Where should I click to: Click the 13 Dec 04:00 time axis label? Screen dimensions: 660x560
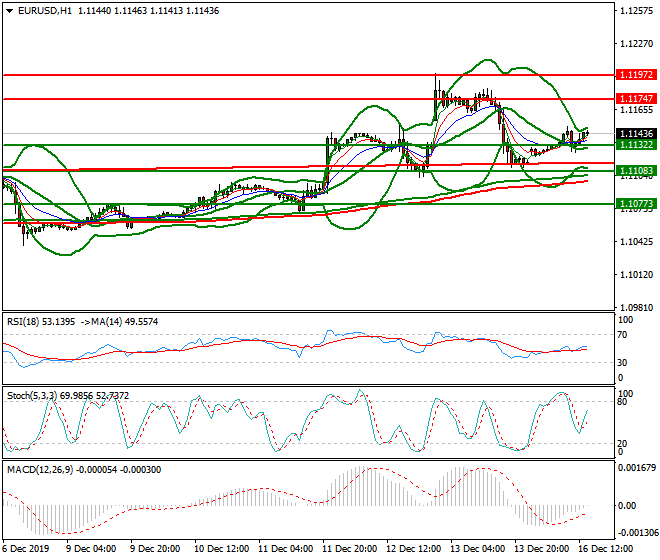[478, 549]
